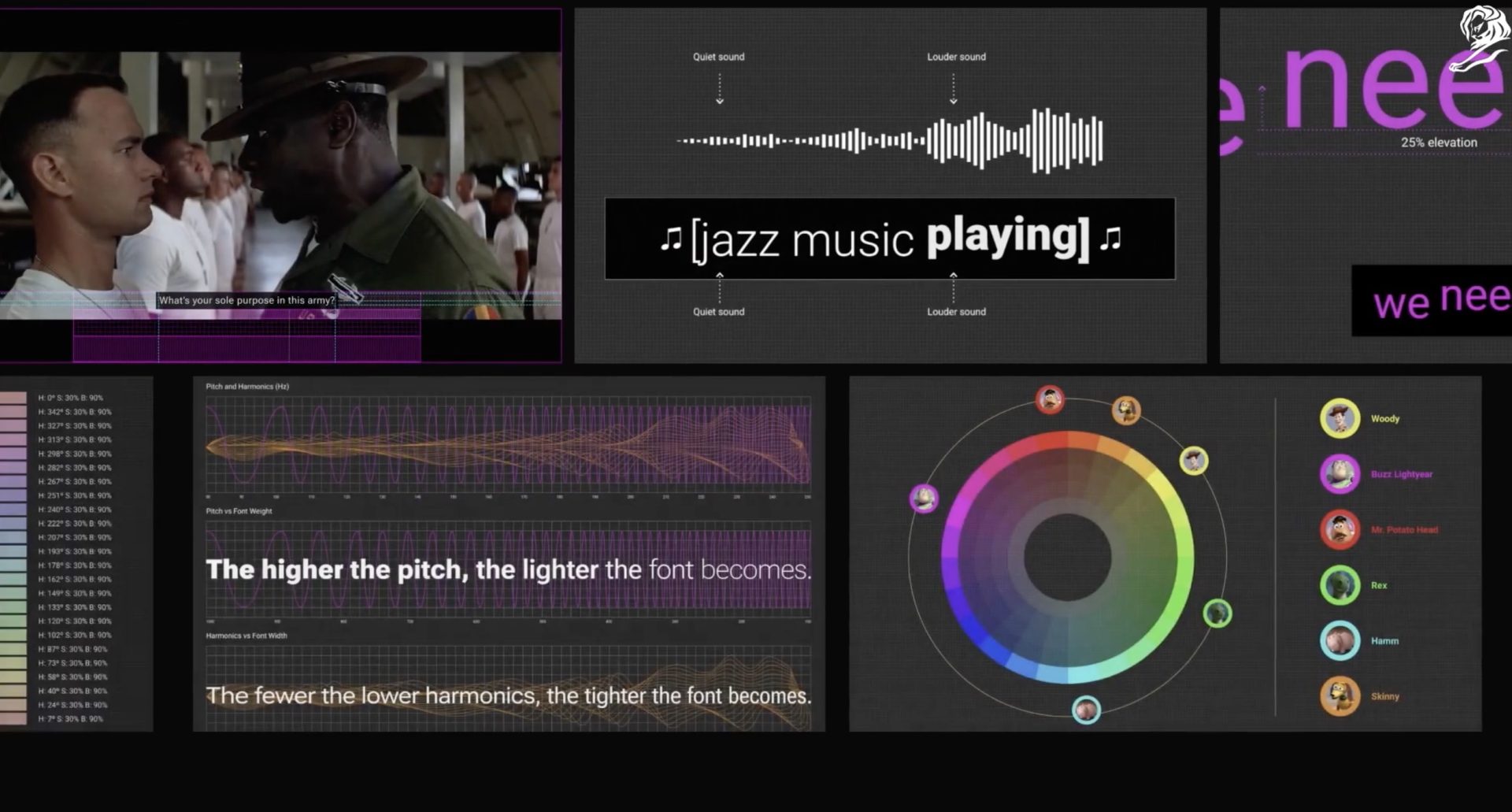Image resolution: width=1512 pixels, height=812 pixels.
Task: Click the 'H: 133° S: 30% B: 90%' label
Action: 75,607
